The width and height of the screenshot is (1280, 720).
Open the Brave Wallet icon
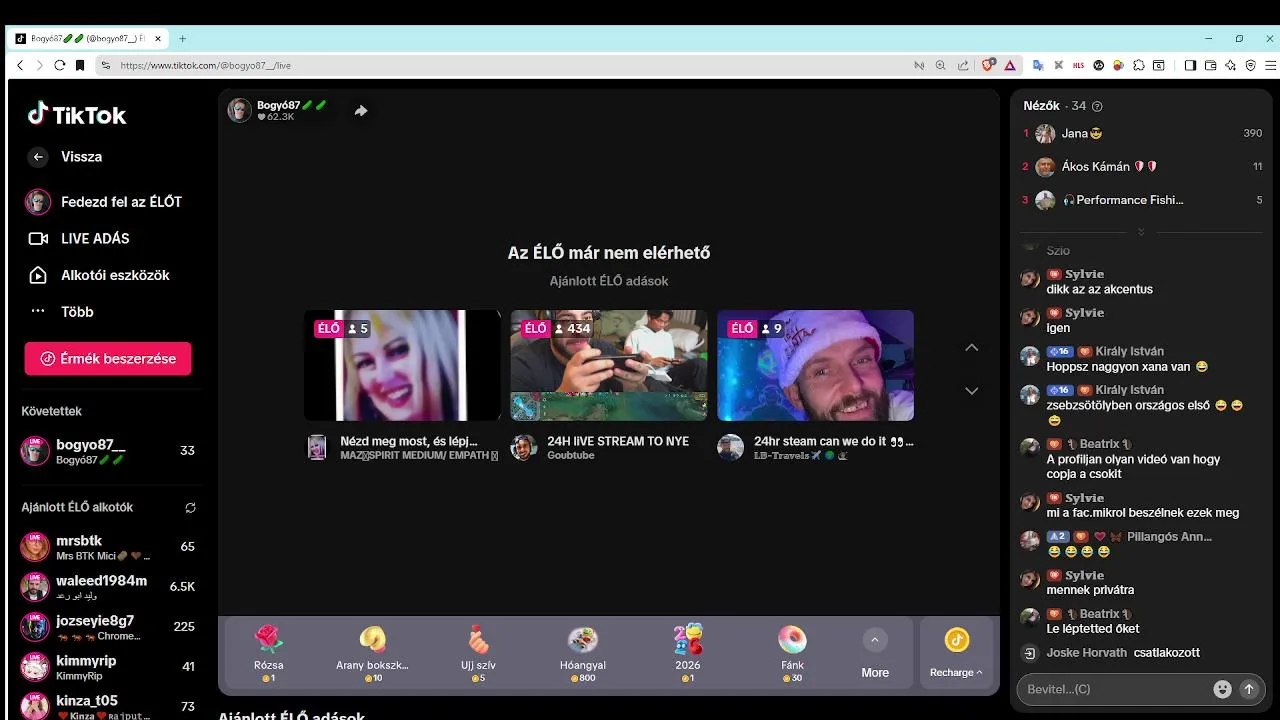(1210, 65)
